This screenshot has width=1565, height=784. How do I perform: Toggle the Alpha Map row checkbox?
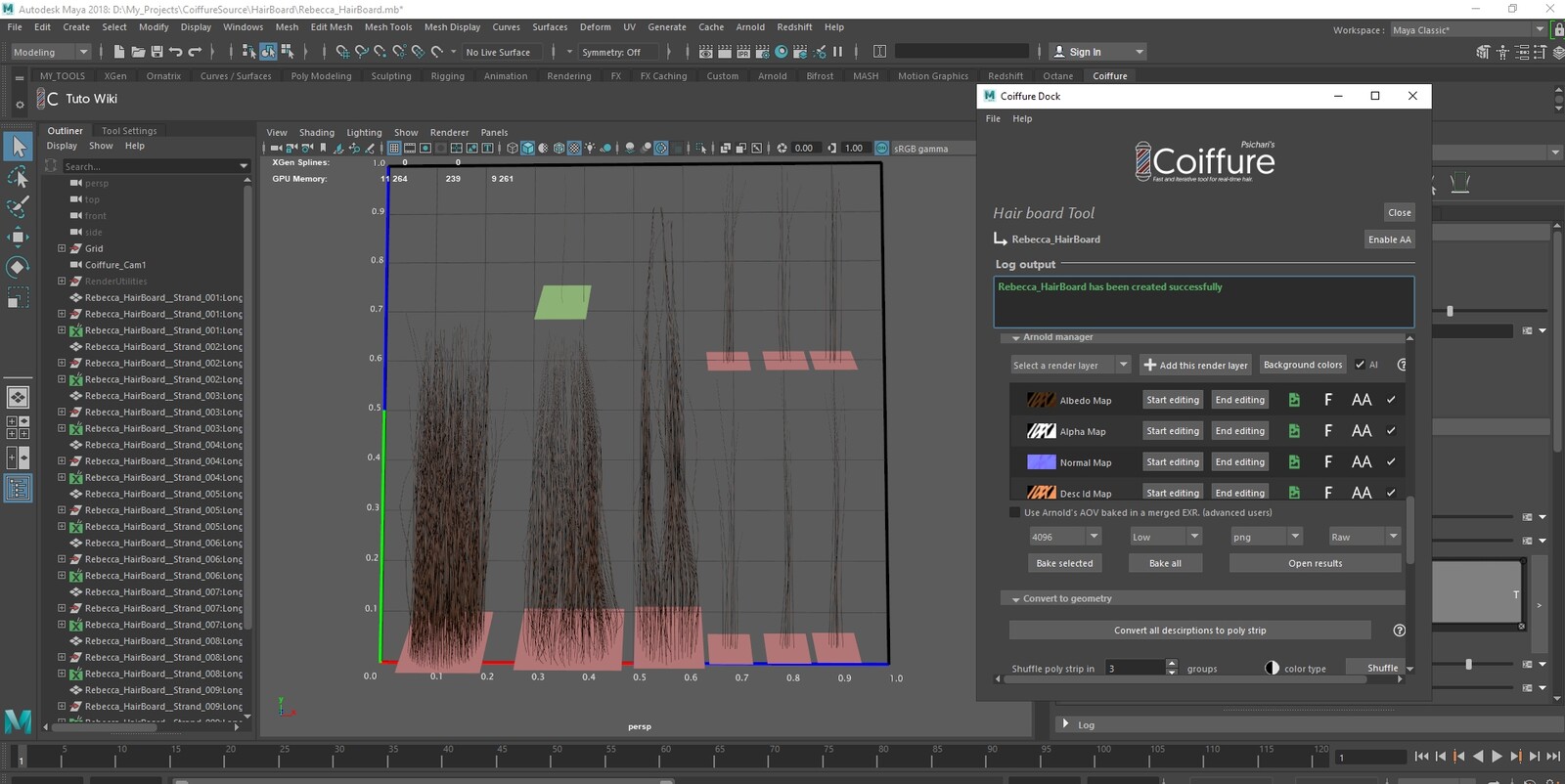(1391, 431)
